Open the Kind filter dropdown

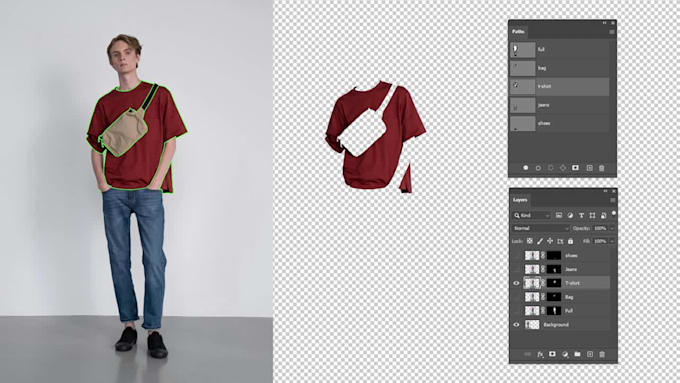532,215
